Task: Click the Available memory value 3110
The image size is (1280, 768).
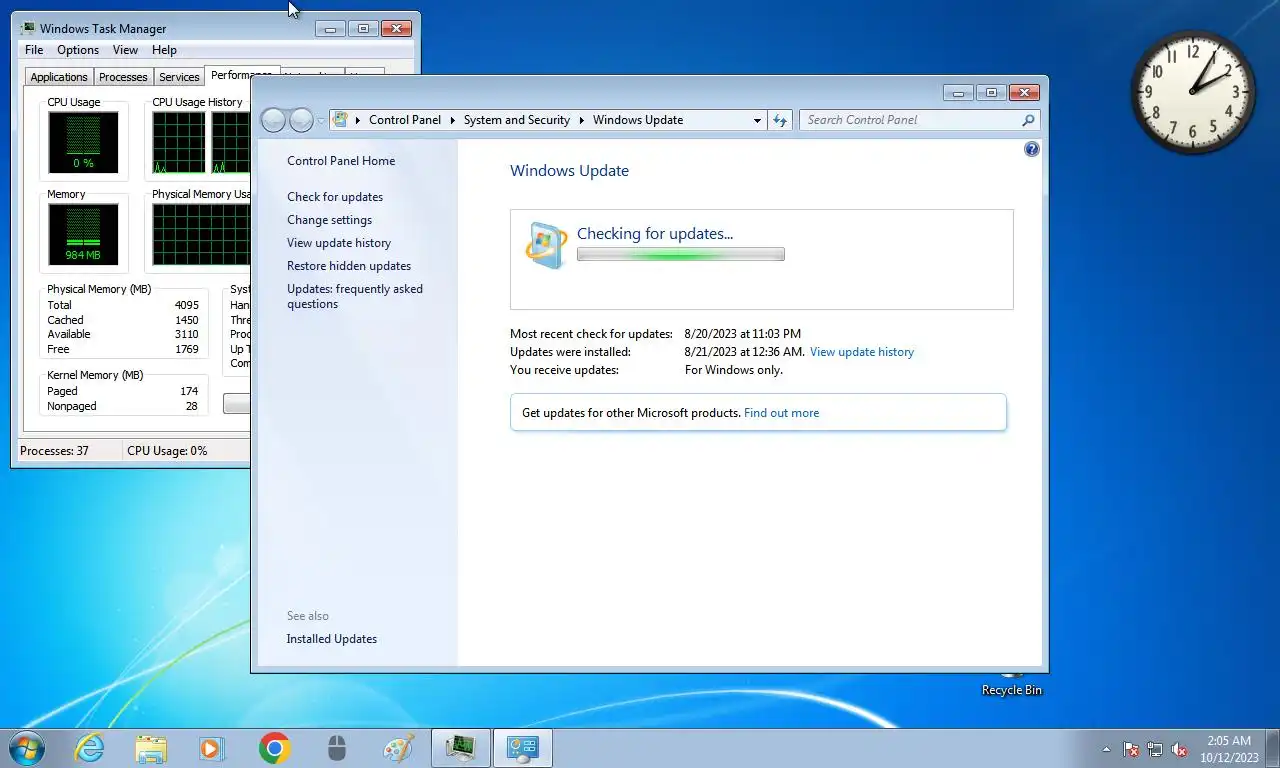Action: pos(187,335)
